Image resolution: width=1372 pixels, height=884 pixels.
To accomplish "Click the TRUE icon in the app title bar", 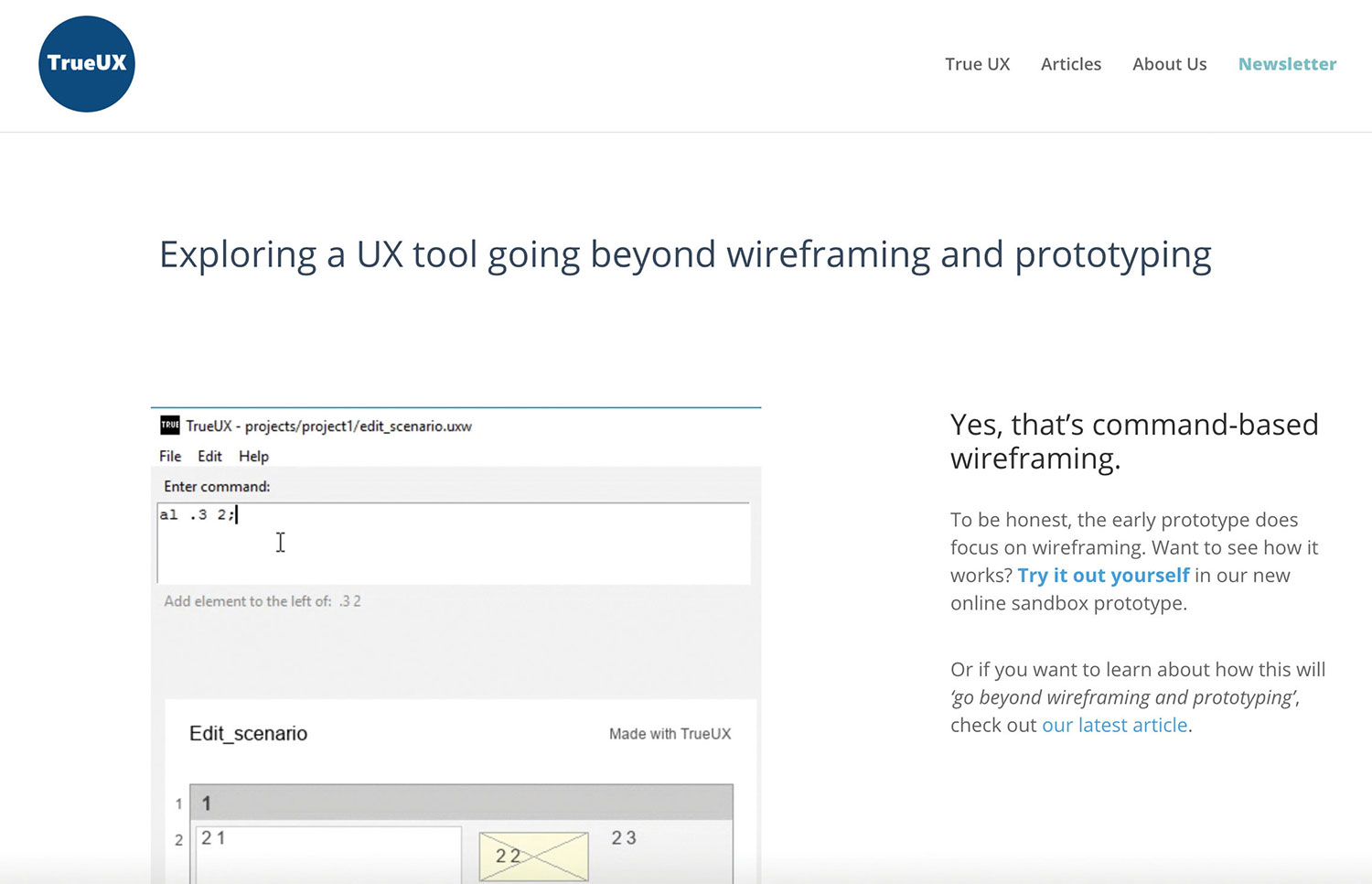I will [170, 426].
